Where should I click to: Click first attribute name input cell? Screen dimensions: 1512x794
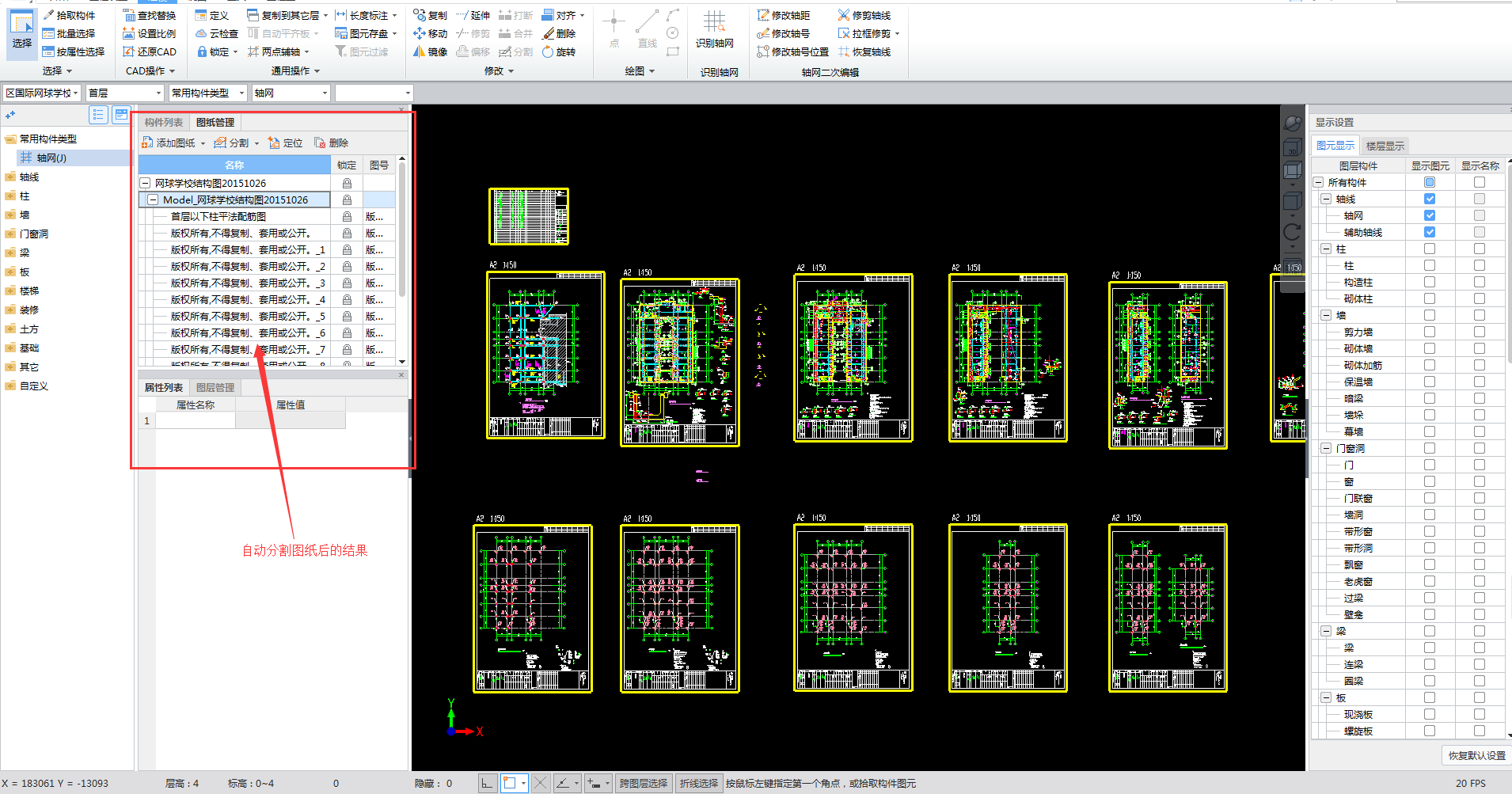tap(196, 420)
